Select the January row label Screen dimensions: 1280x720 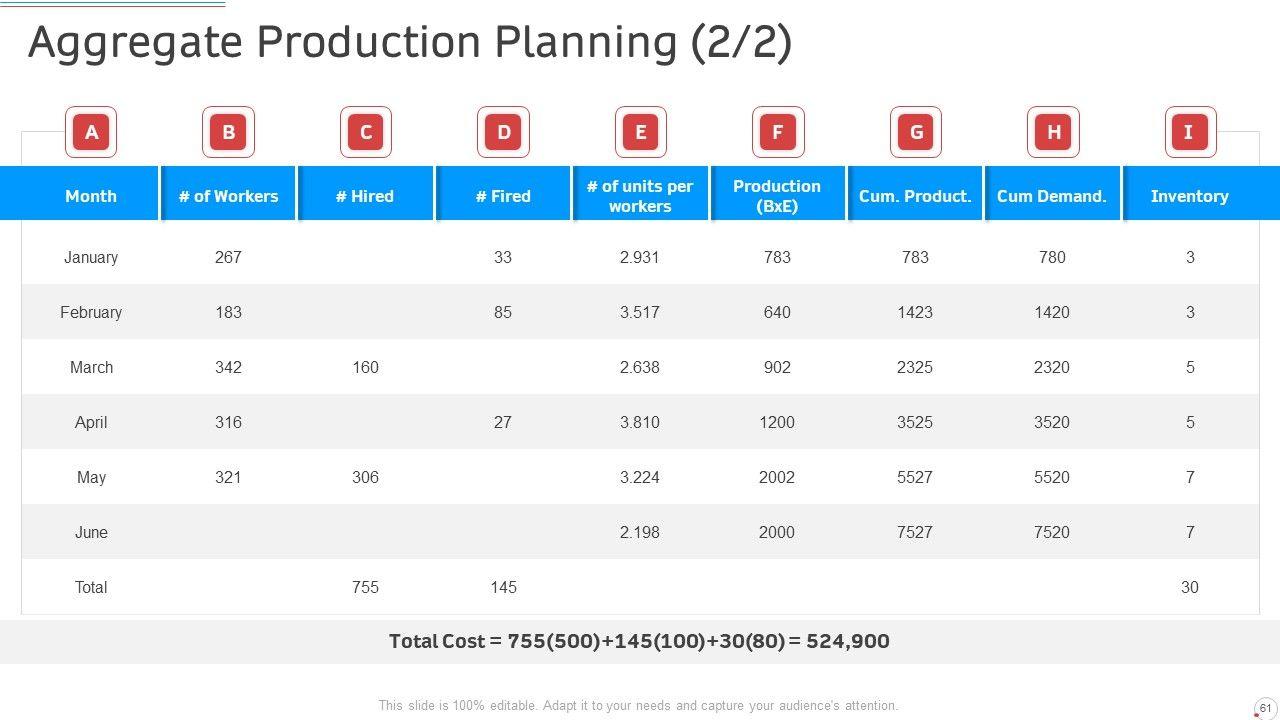click(91, 257)
